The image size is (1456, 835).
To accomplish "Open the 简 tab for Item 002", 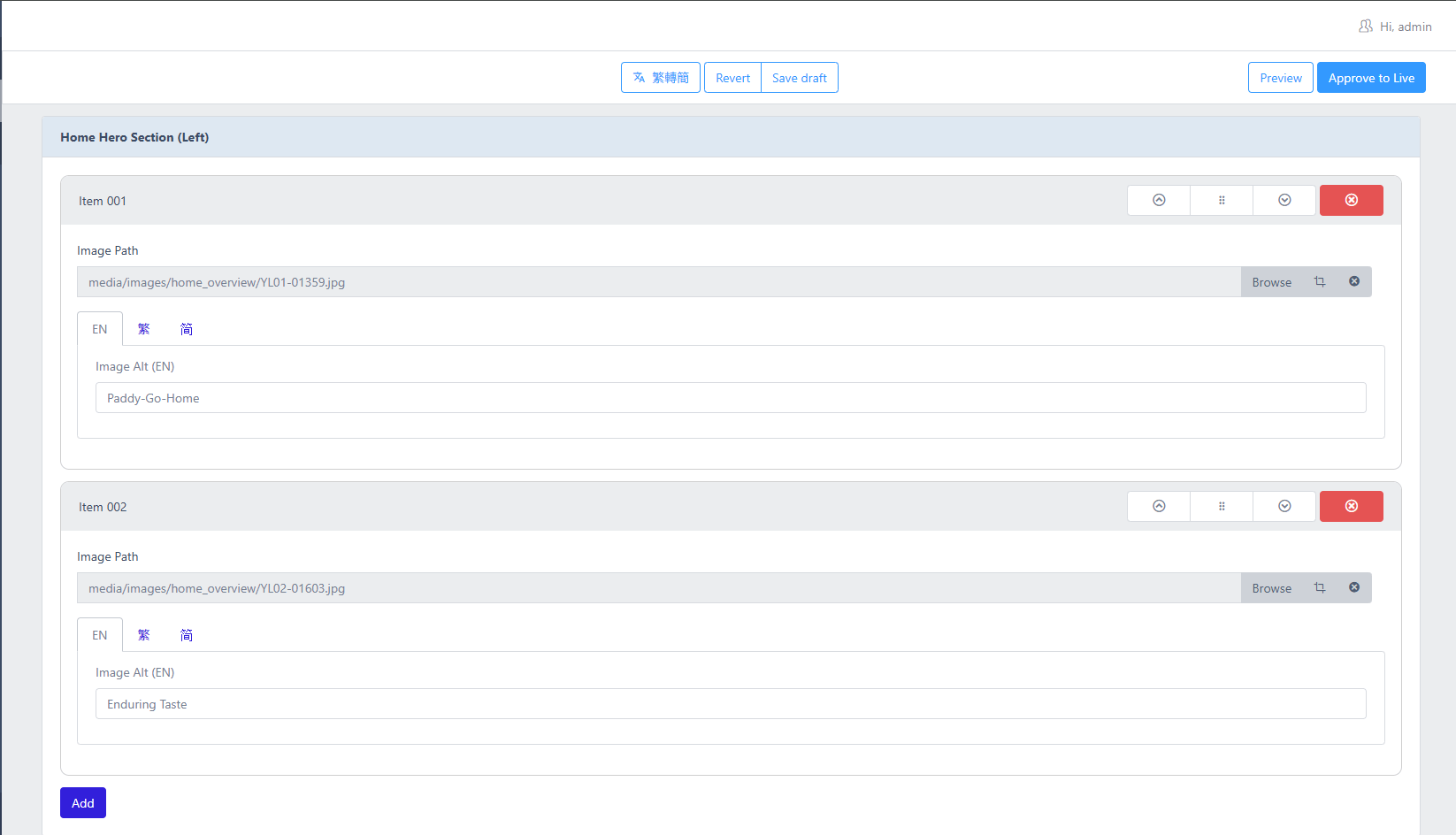I will tap(186, 634).
